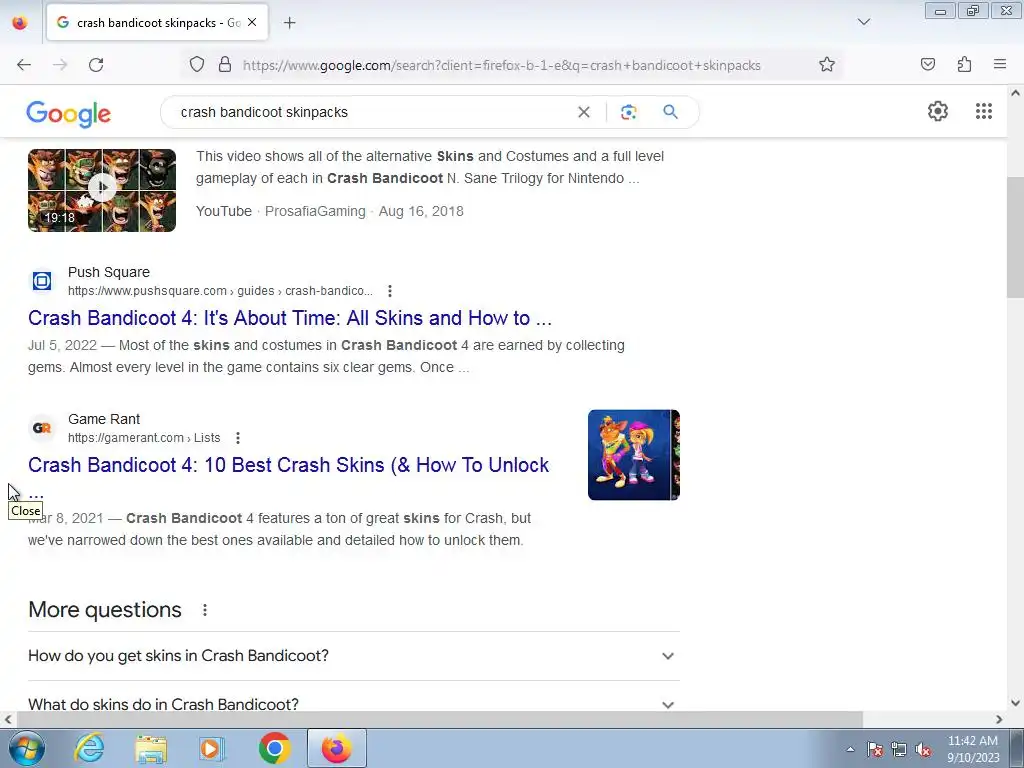Bookmark this page with the star

tap(827, 65)
